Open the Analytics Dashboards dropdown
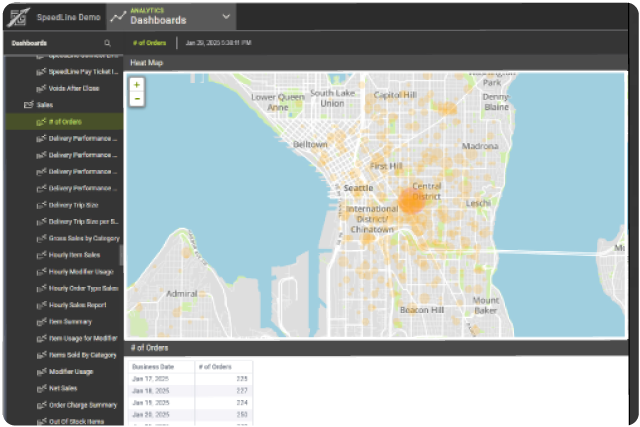640x427 pixels. 171,17
